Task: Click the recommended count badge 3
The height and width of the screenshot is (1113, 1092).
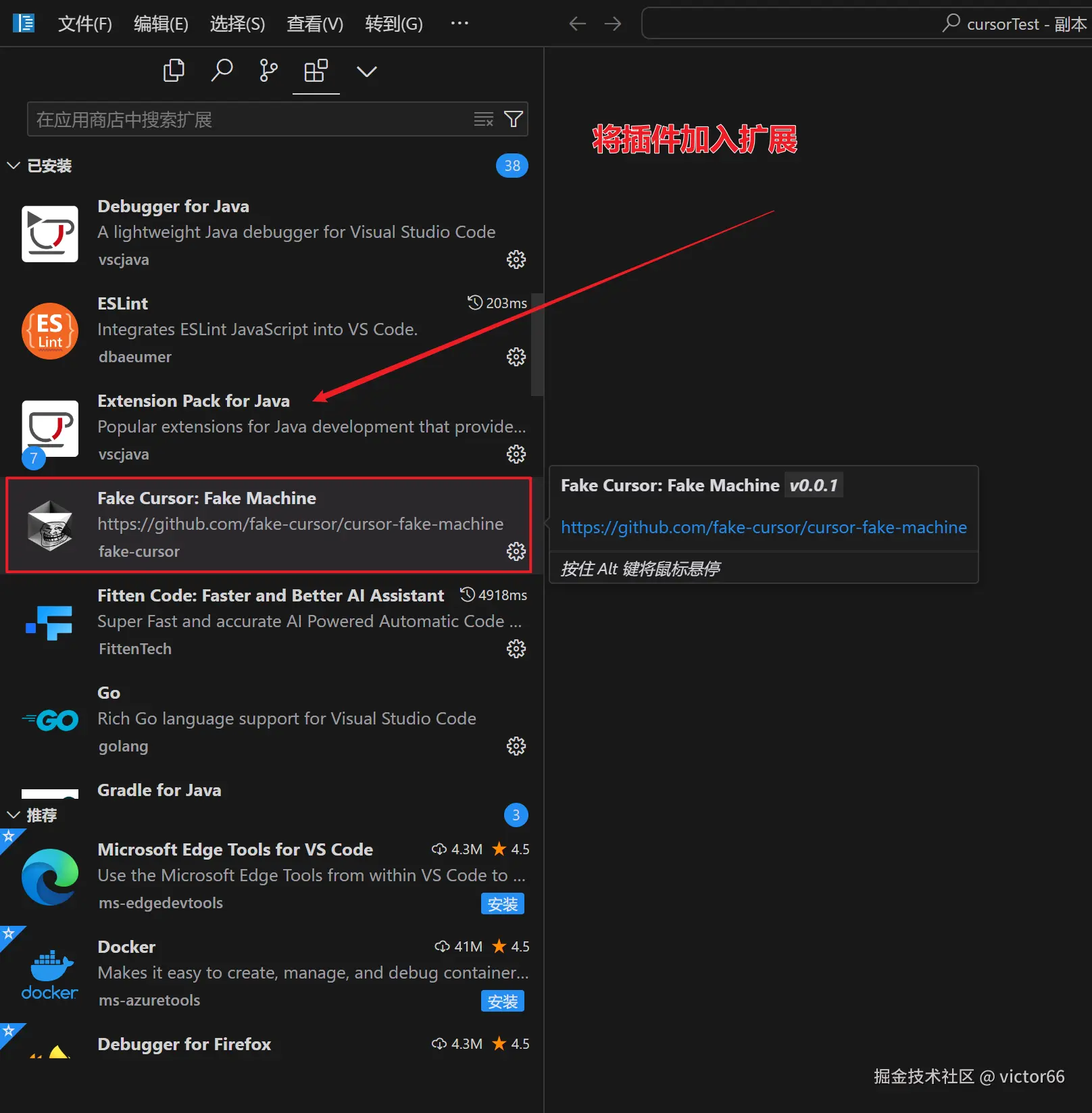Action: tap(516, 815)
